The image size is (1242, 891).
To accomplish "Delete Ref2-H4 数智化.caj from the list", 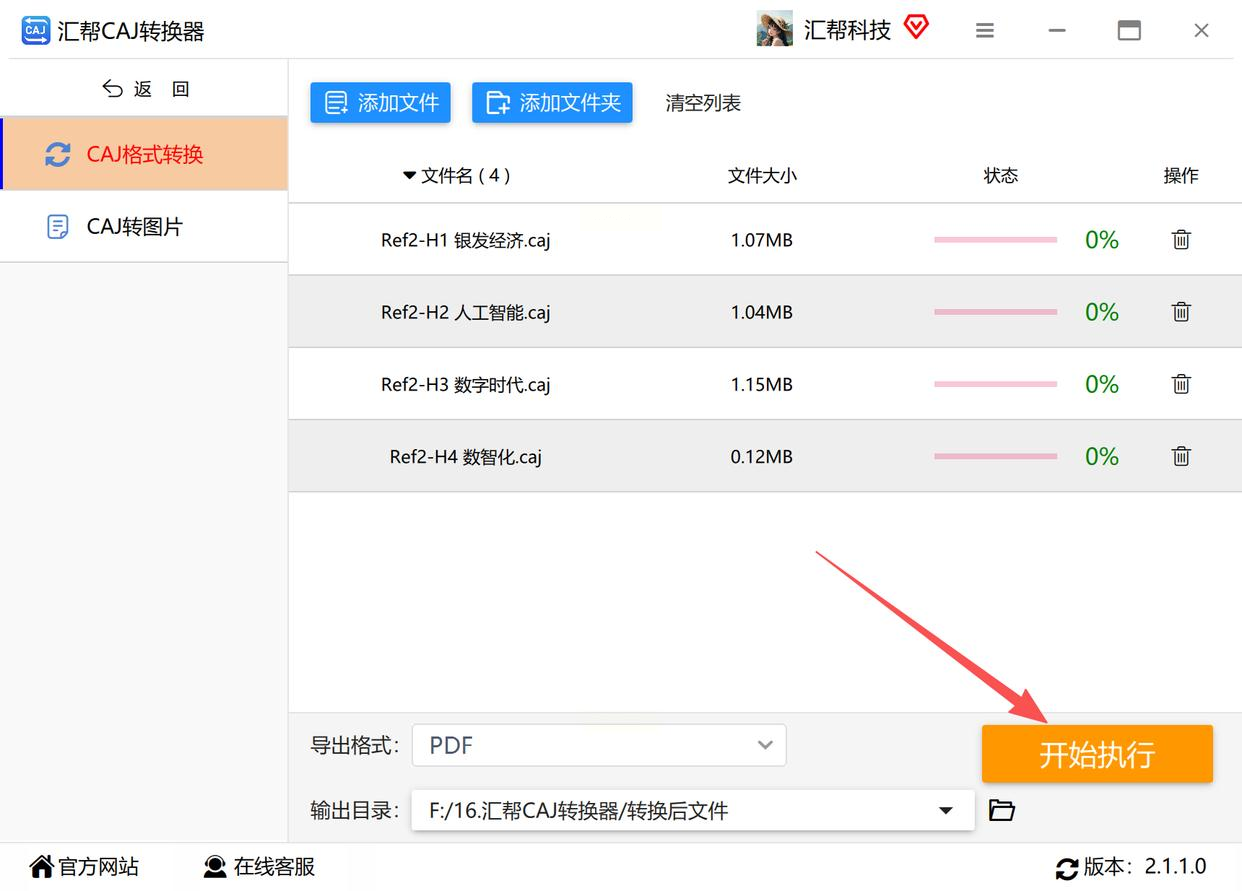I will click(x=1181, y=456).
